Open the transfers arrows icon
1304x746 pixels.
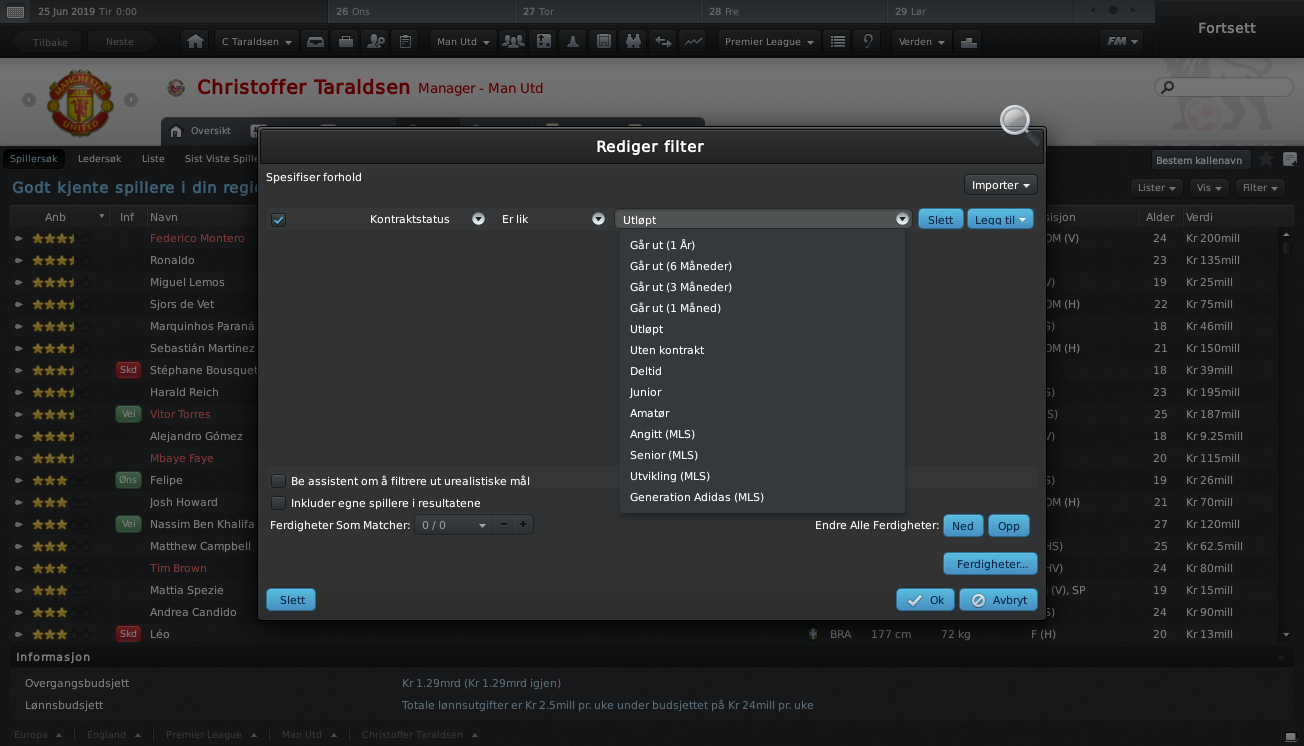pos(663,42)
